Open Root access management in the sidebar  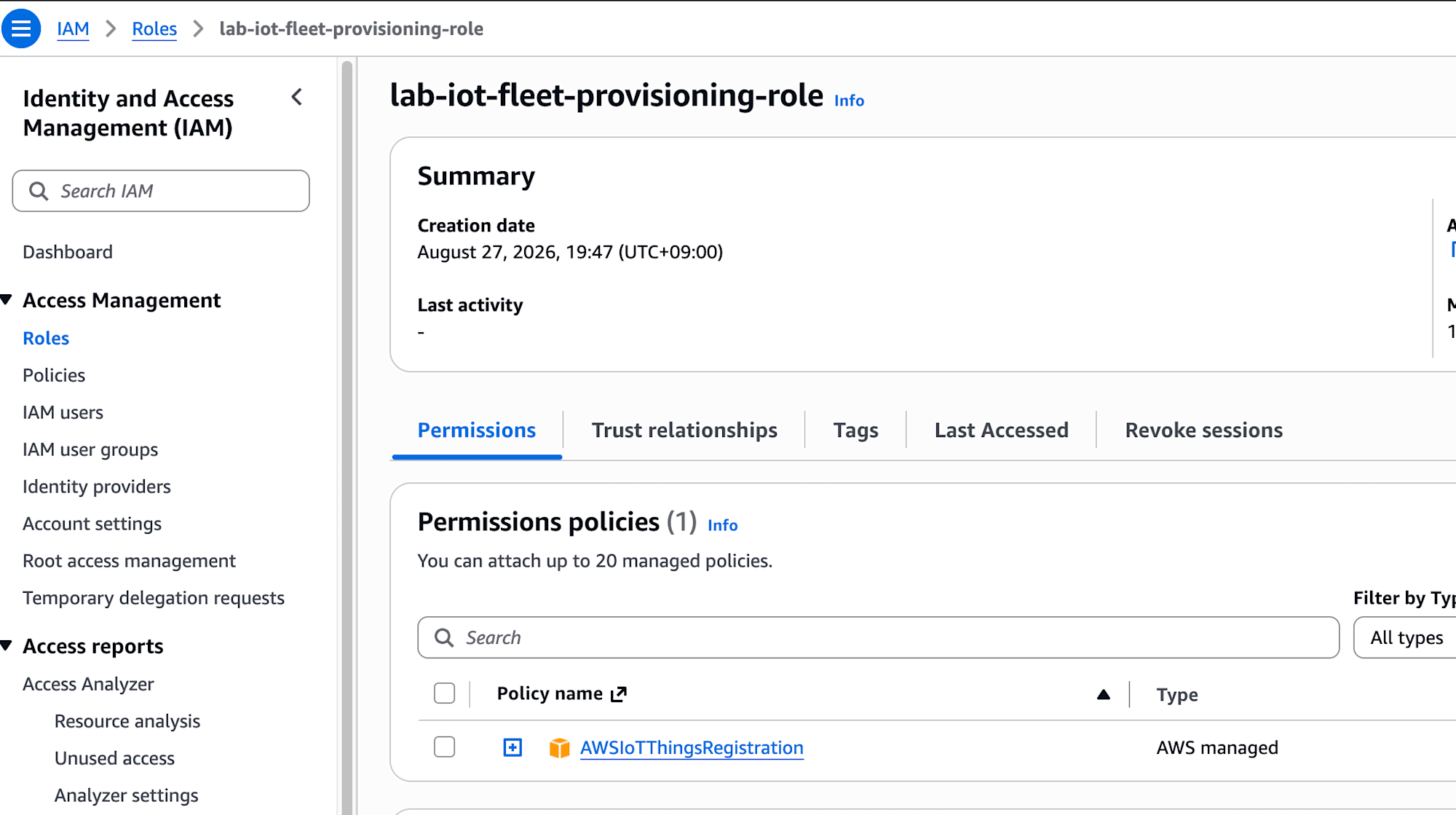[129, 561]
